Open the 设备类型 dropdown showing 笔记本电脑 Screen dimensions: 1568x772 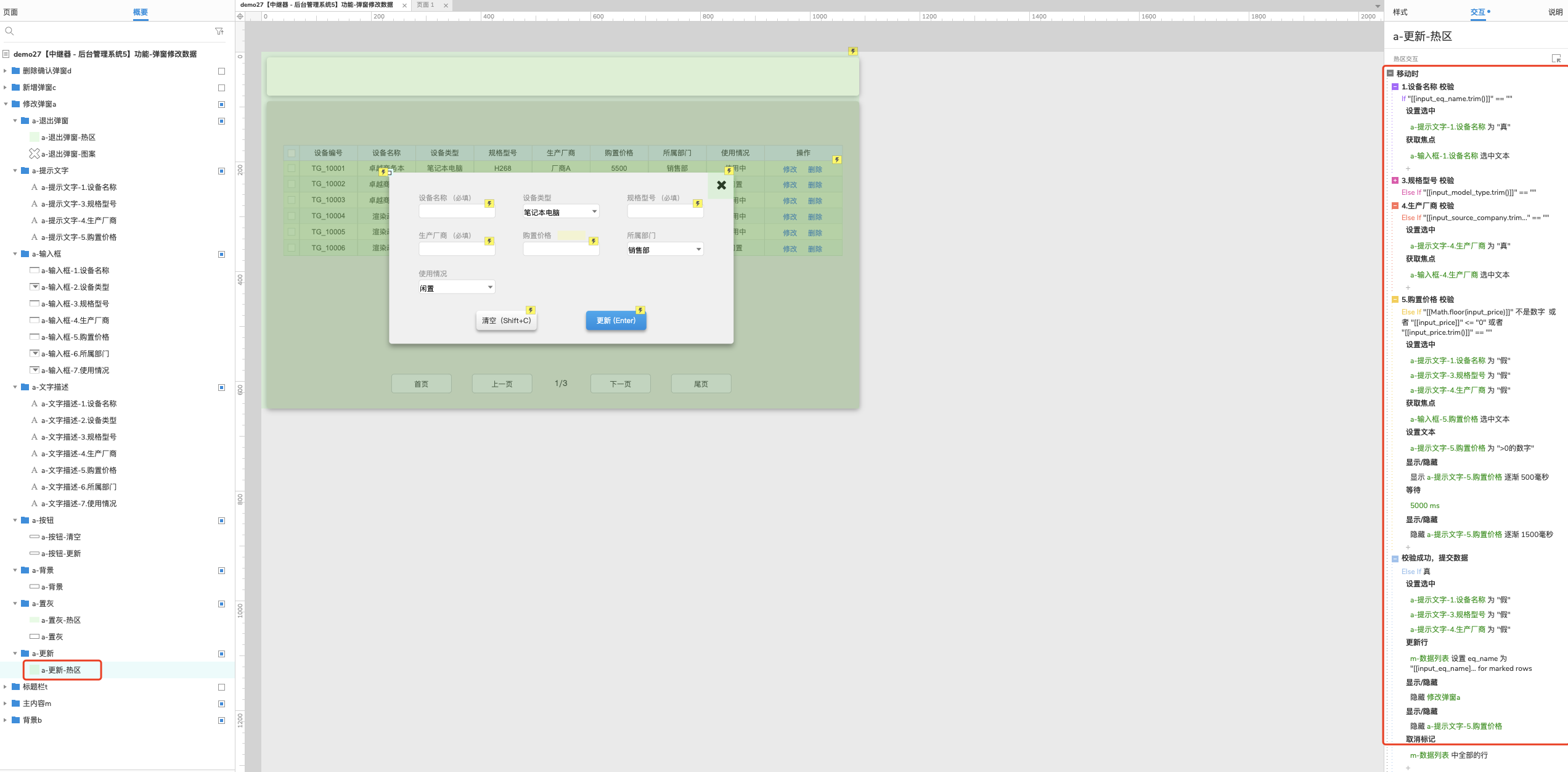(561, 211)
